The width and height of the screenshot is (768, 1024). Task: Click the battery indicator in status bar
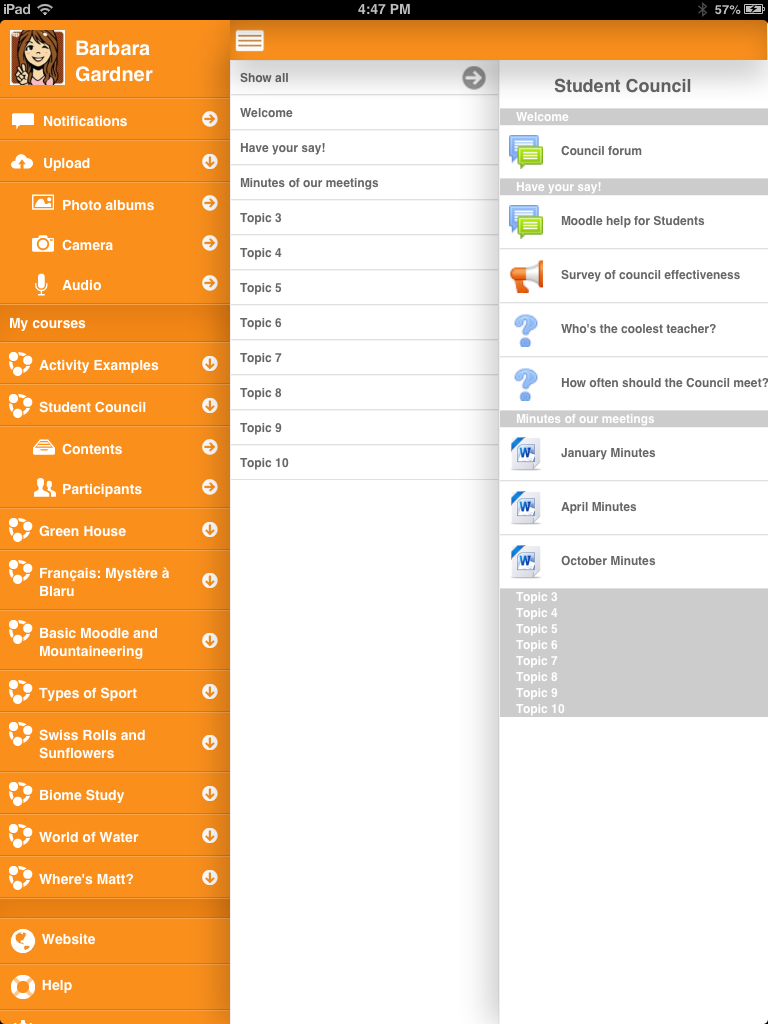click(x=754, y=9)
